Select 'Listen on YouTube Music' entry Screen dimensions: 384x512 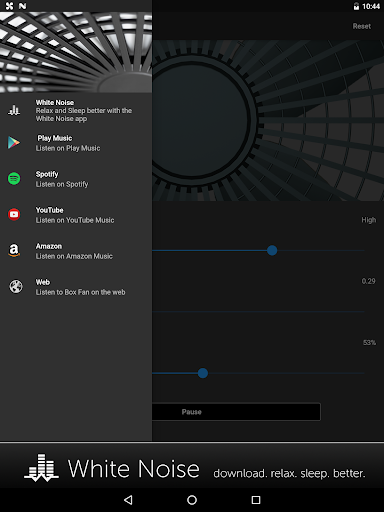[x=76, y=215]
